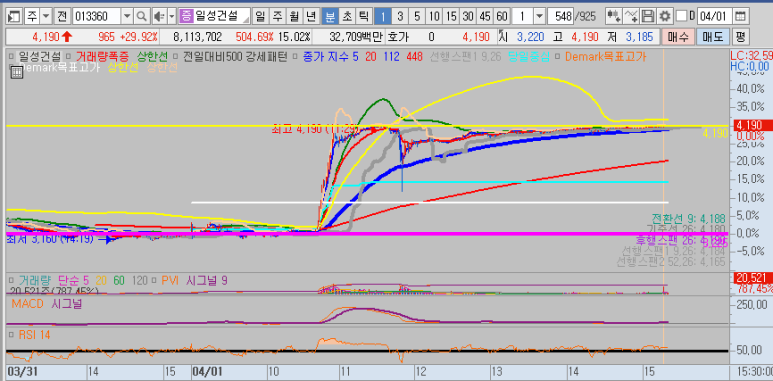The width and height of the screenshot is (773, 381).
Task: Click the 매수 buy button
Action: coord(678,37)
